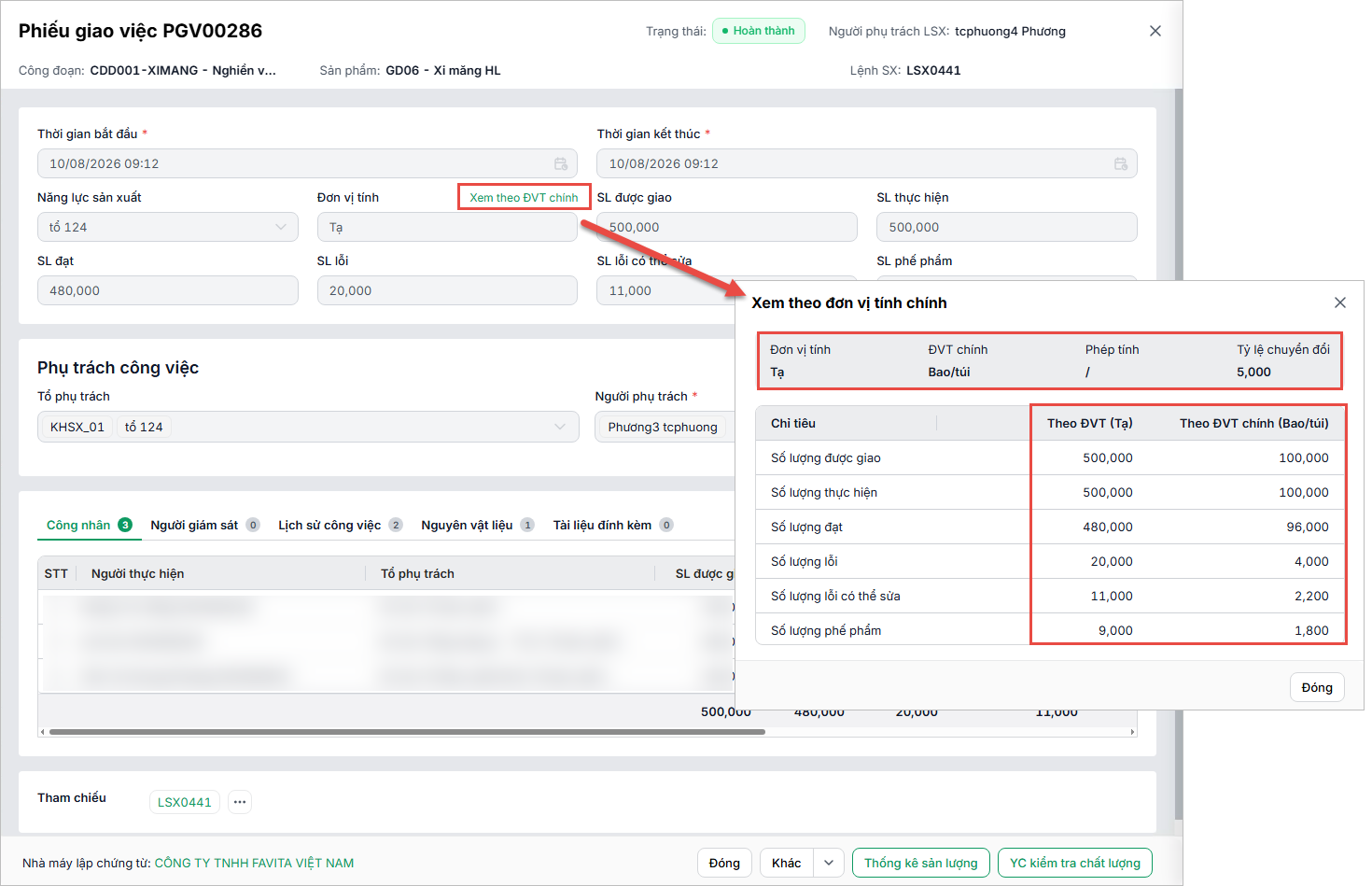Select the Số lượng lỗi row
Screen dimensions: 1372x886
[1050, 561]
